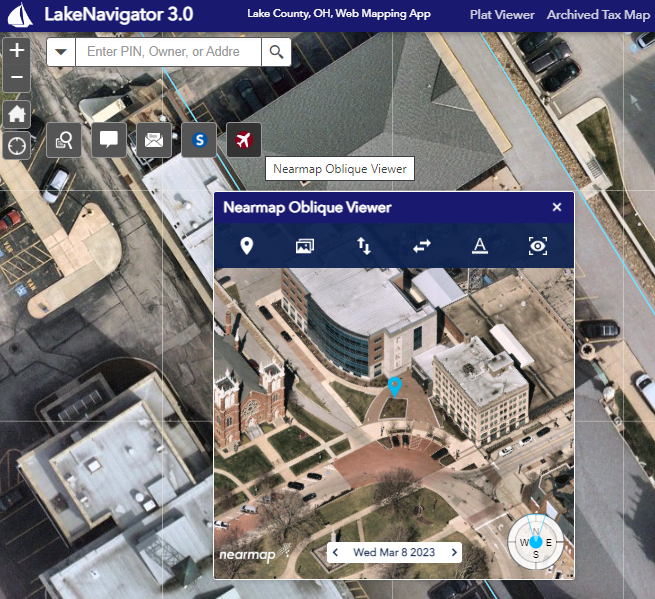Select the location pin tool in viewer
655x599 pixels.
(247, 246)
